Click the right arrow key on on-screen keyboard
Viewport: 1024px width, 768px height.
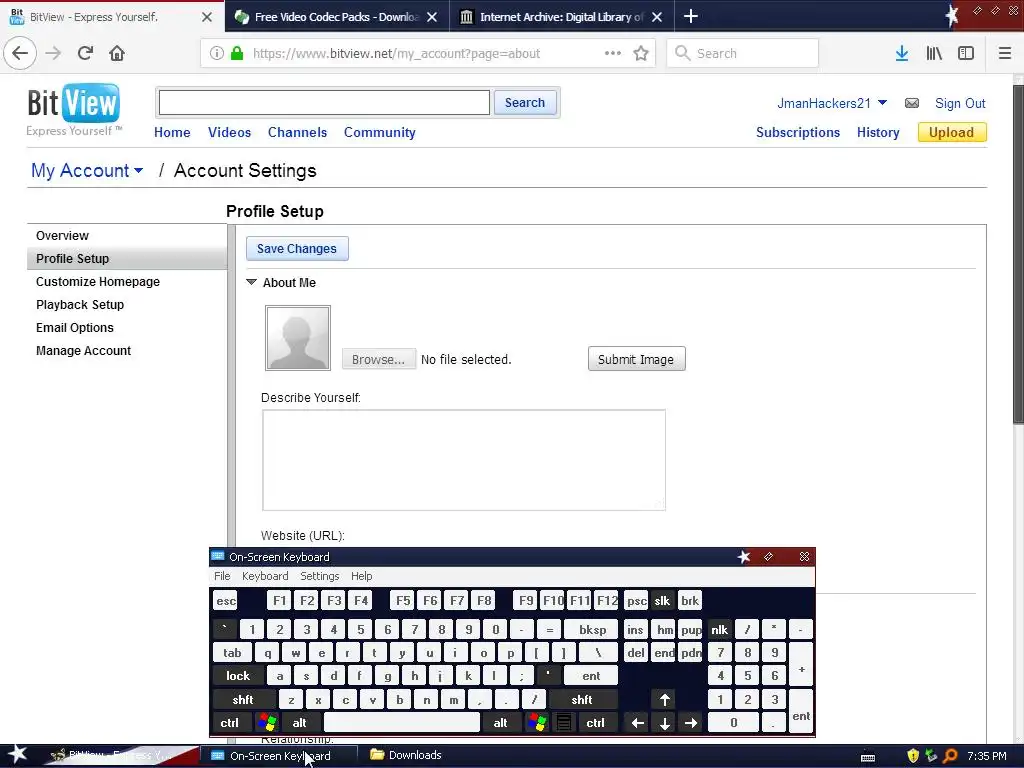point(690,723)
